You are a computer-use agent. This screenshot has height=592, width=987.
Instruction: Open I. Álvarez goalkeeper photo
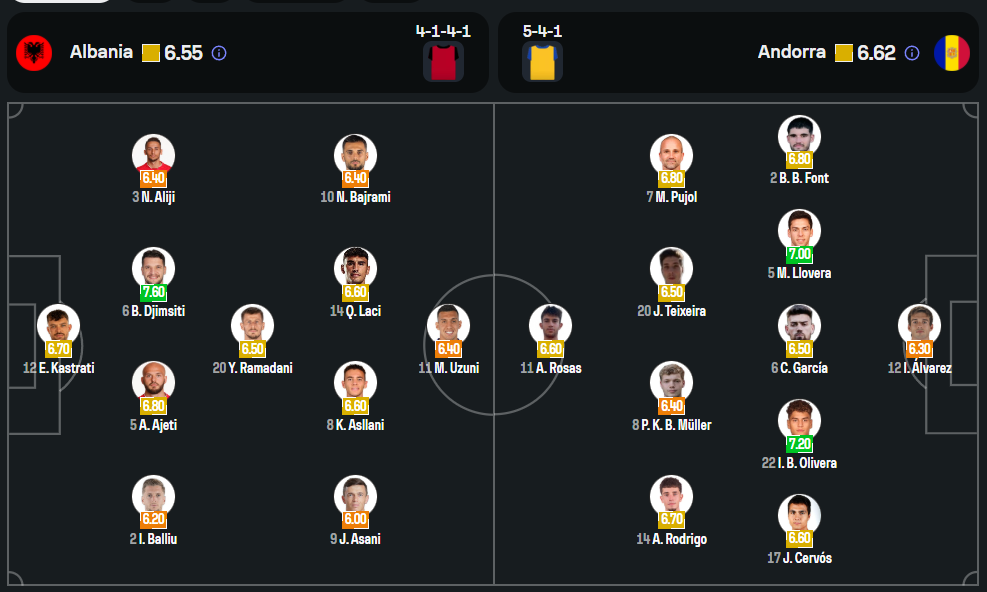919,325
